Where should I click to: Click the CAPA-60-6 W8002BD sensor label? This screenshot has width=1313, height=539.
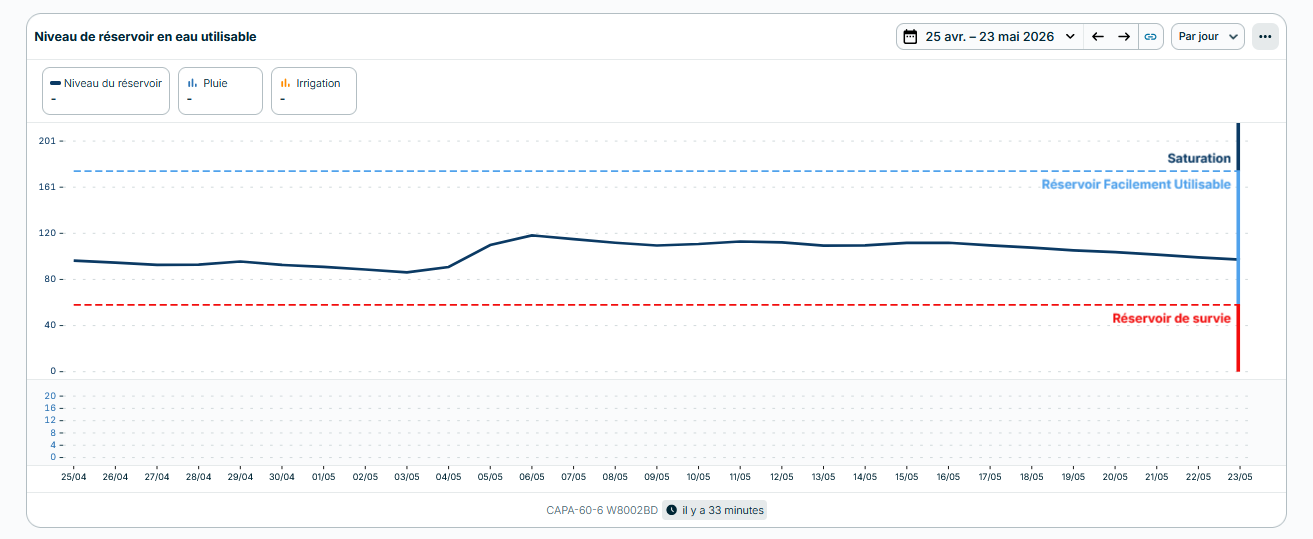click(602, 510)
